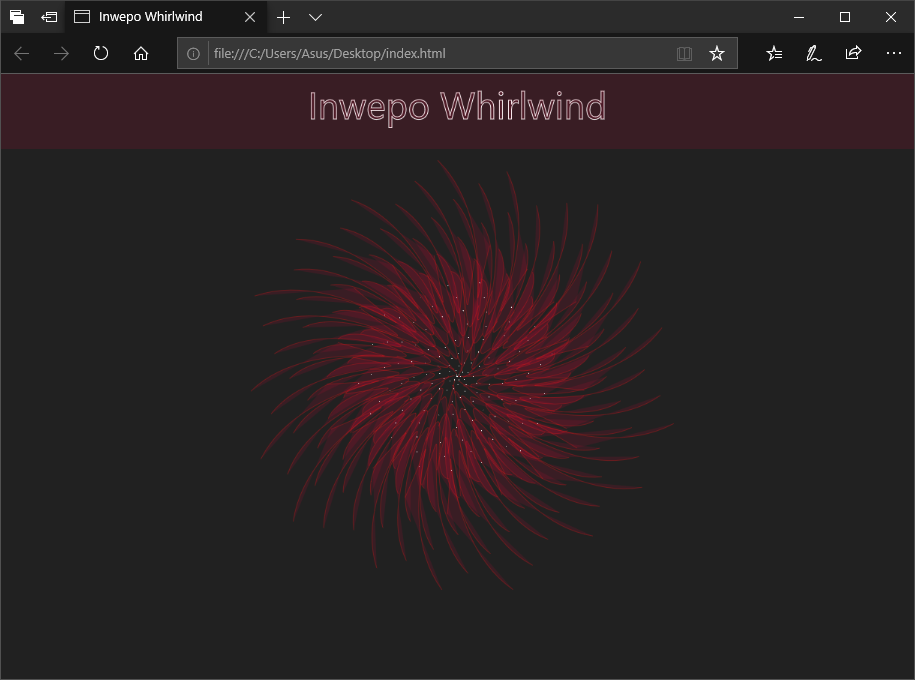Expand the tab previews chevron
915x680 pixels.
tap(316, 18)
